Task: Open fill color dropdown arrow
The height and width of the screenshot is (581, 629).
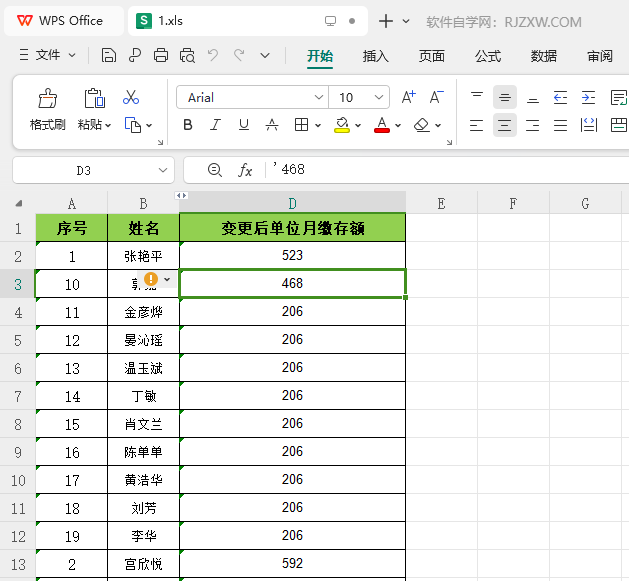Action: (358, 126)
